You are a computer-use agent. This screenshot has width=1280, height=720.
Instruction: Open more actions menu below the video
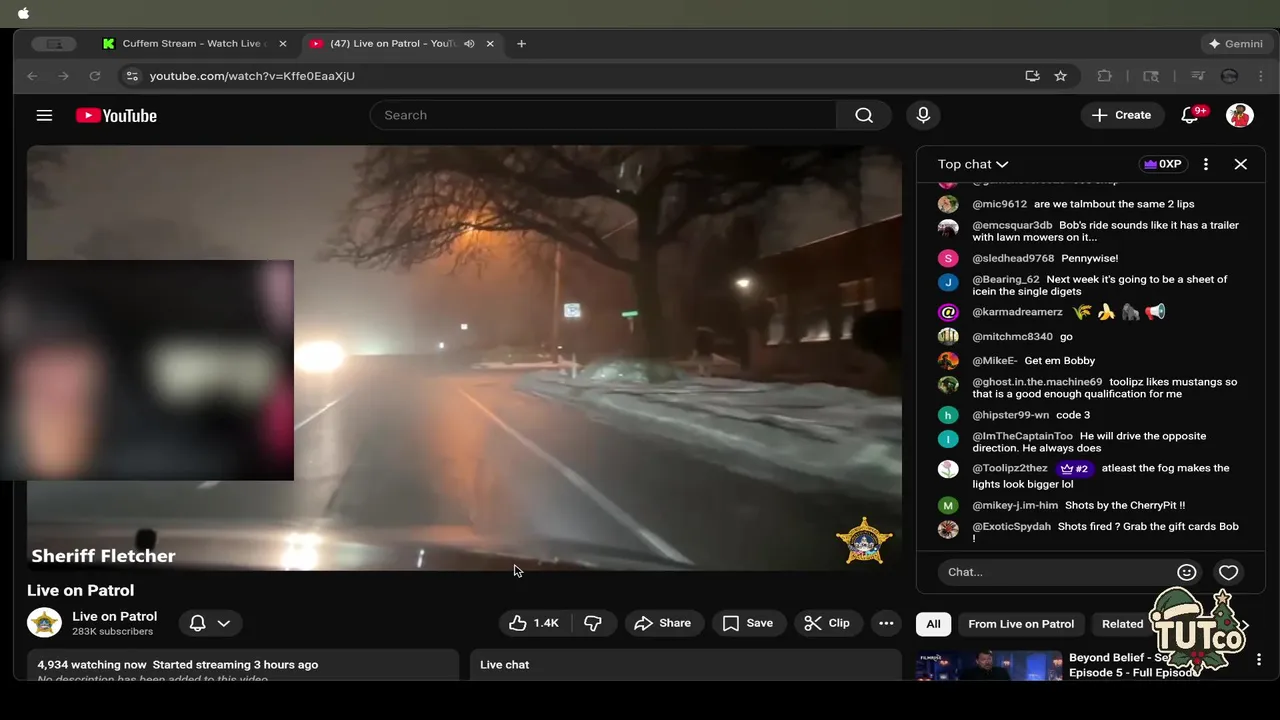886,623
